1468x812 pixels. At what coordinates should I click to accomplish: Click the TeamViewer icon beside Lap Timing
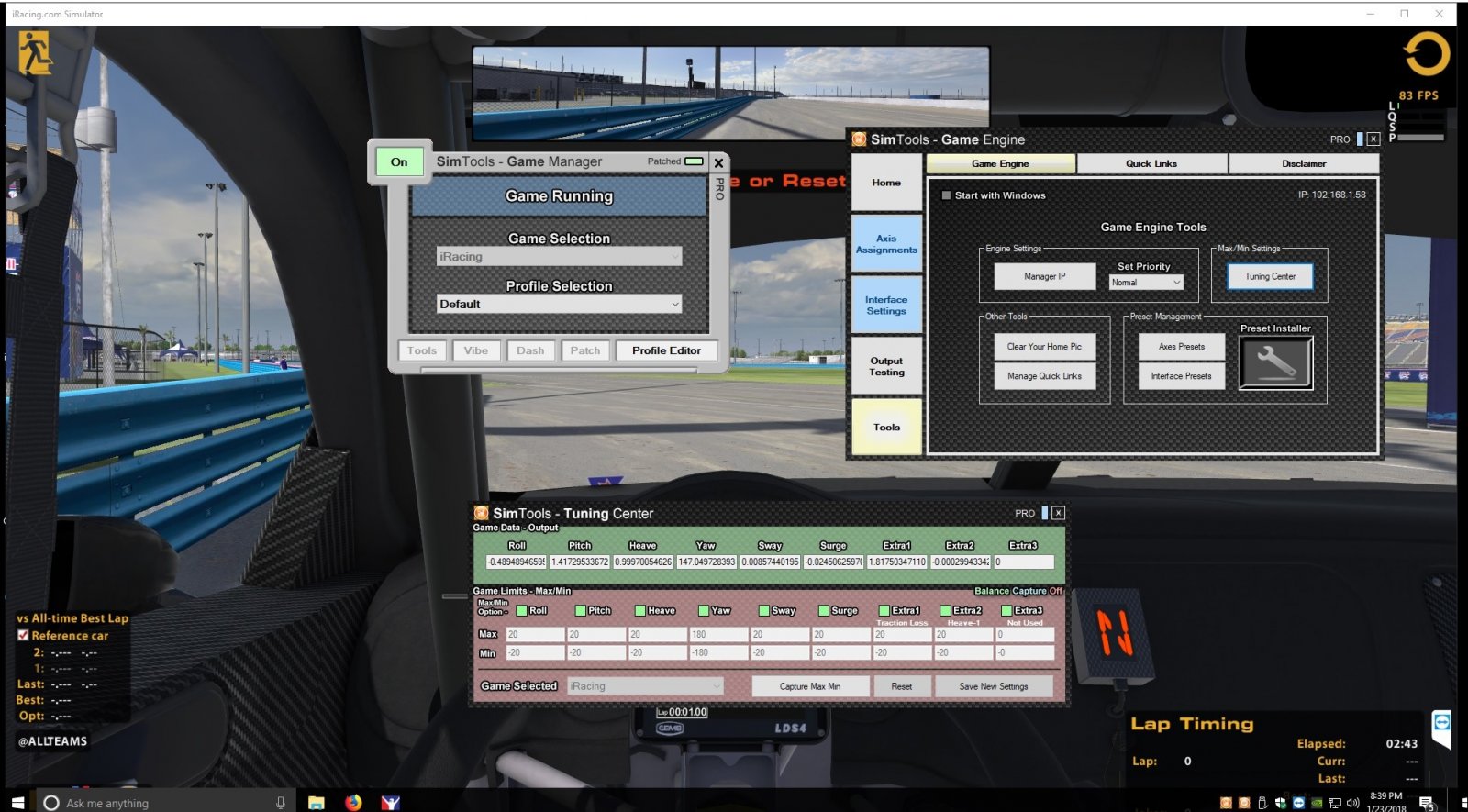pos(1441,722)
